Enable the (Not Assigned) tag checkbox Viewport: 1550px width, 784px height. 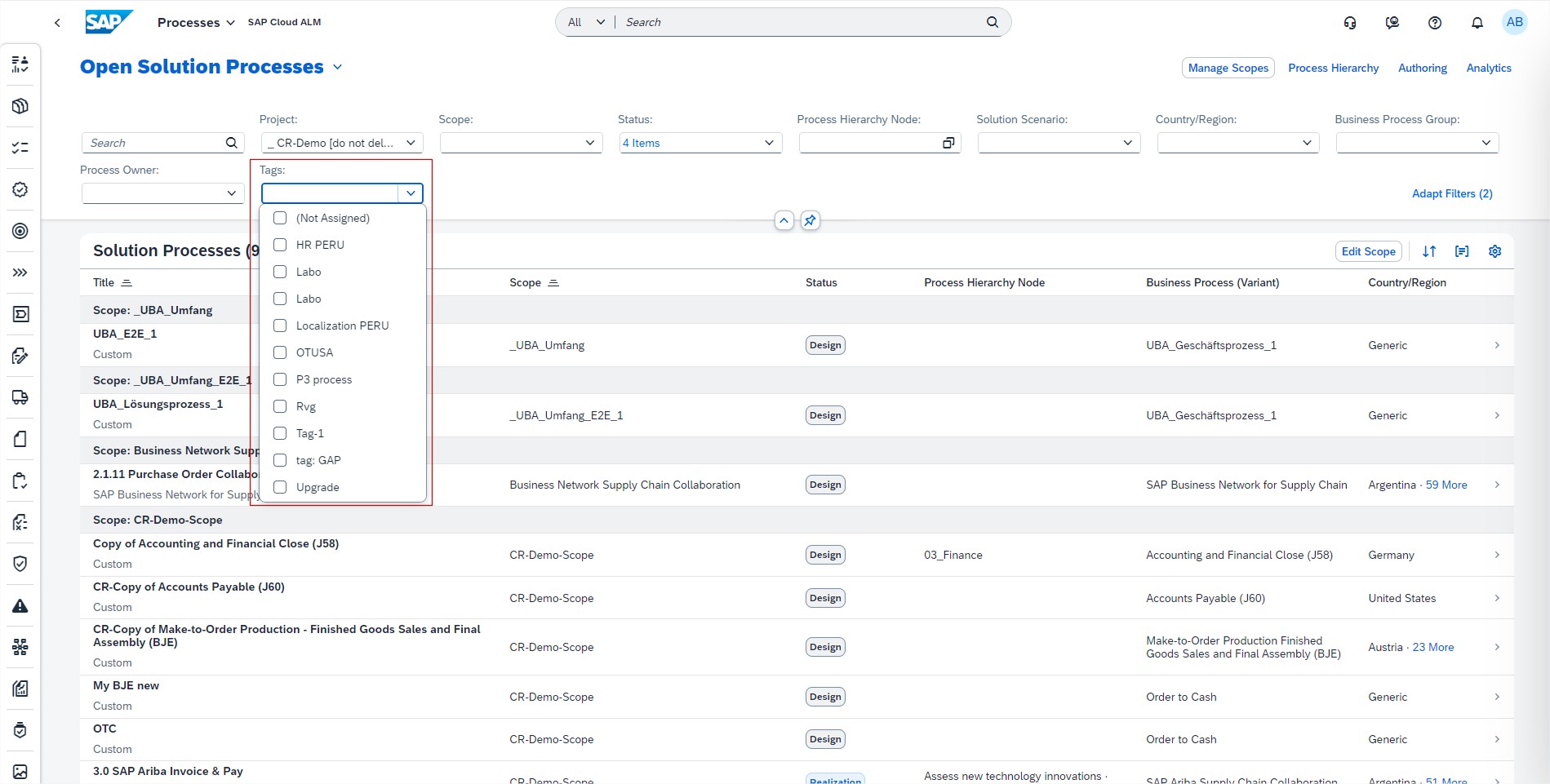pyautogui.click(x=280, y=218)
